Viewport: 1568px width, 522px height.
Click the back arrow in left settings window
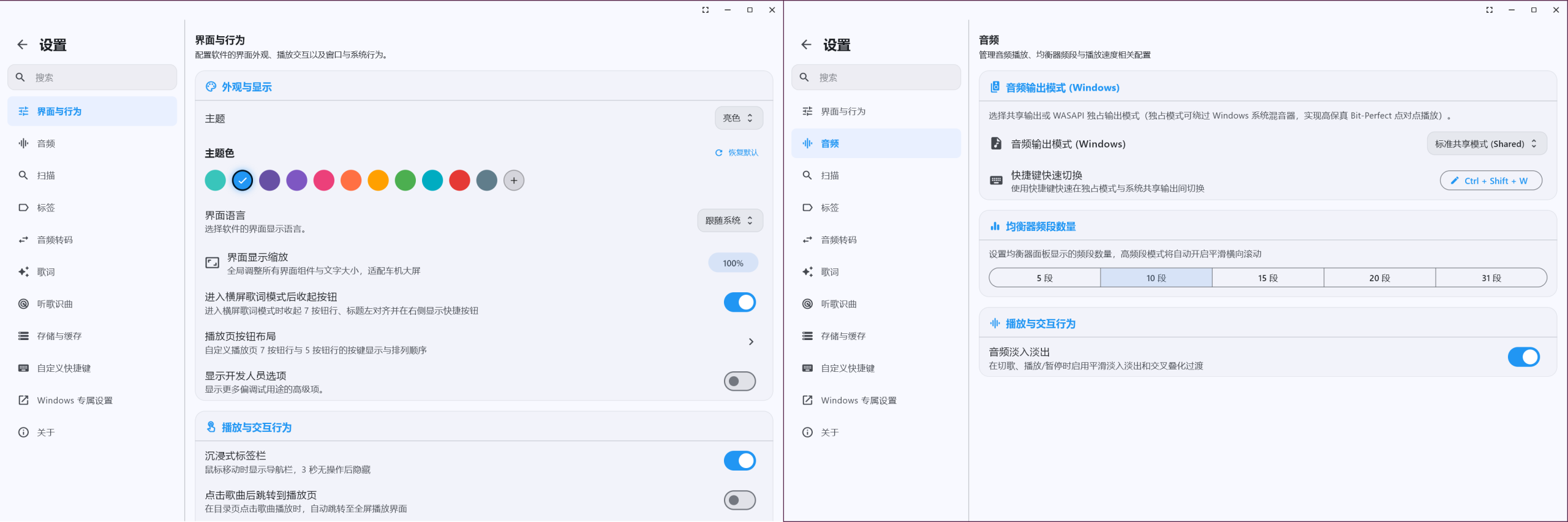(23, 45)
